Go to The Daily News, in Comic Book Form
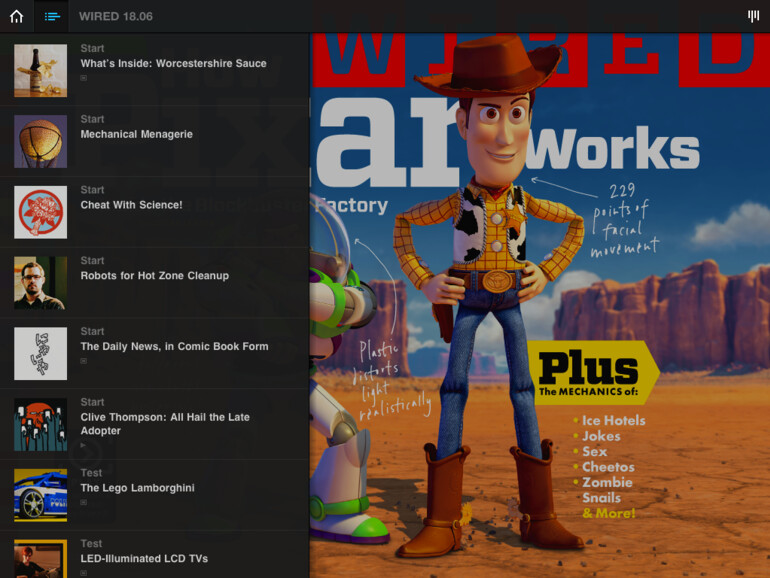The height and width of the screenshot is (578, 770). (x=174, y=346)
